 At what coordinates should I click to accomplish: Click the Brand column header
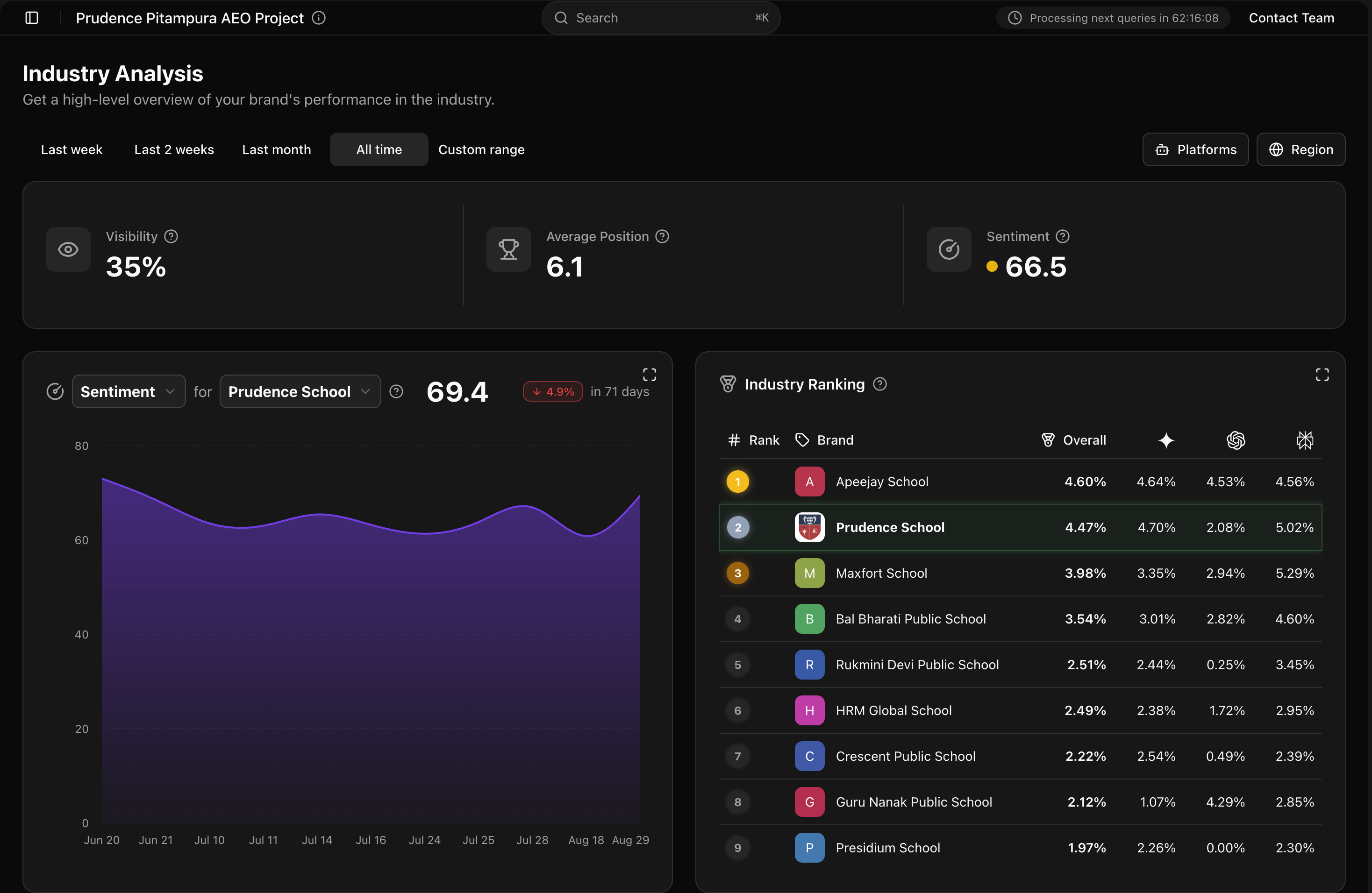tap(824, 440)
